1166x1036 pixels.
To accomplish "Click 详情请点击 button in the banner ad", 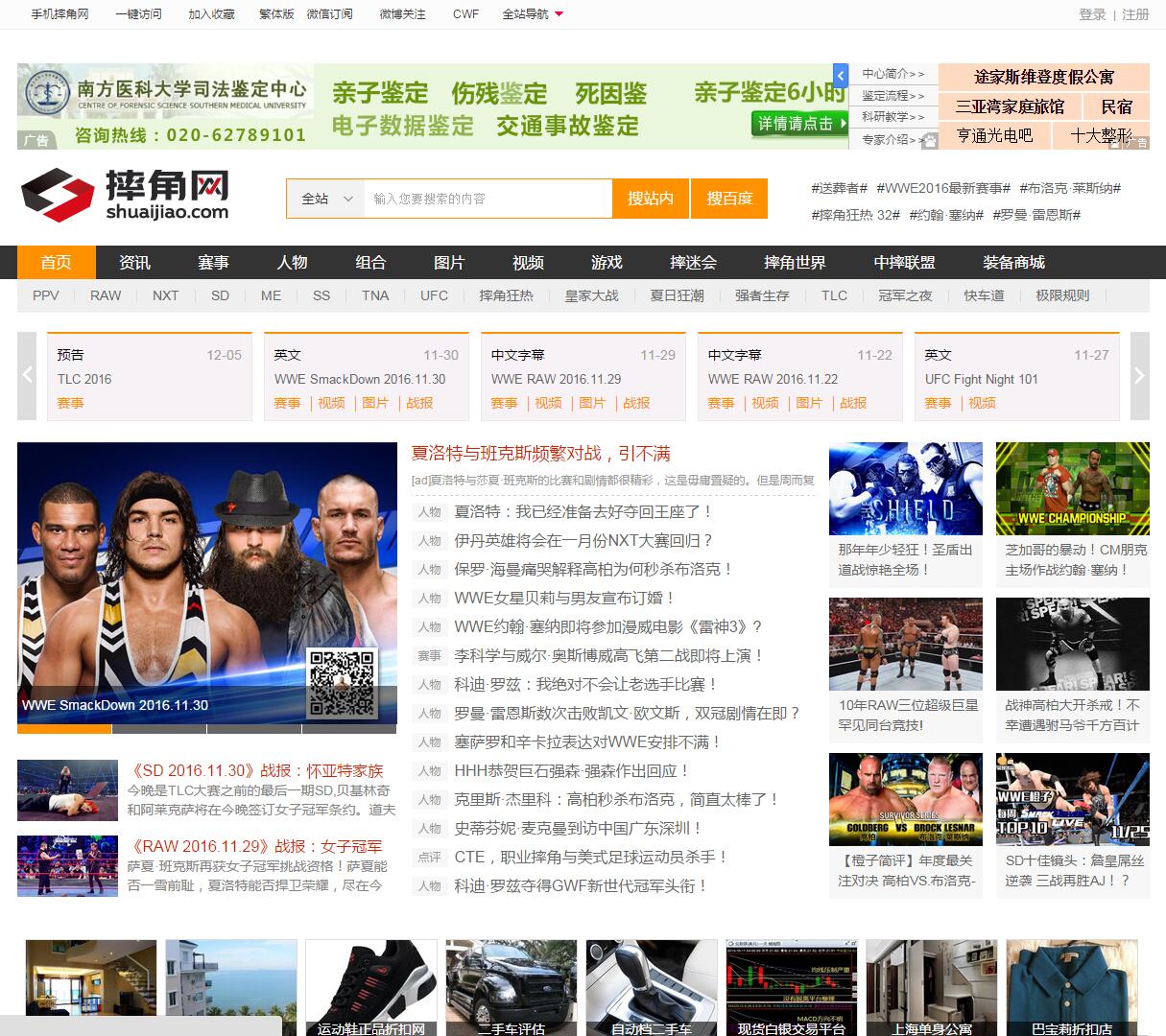I will pyautogui.click(x=800, y=124).
